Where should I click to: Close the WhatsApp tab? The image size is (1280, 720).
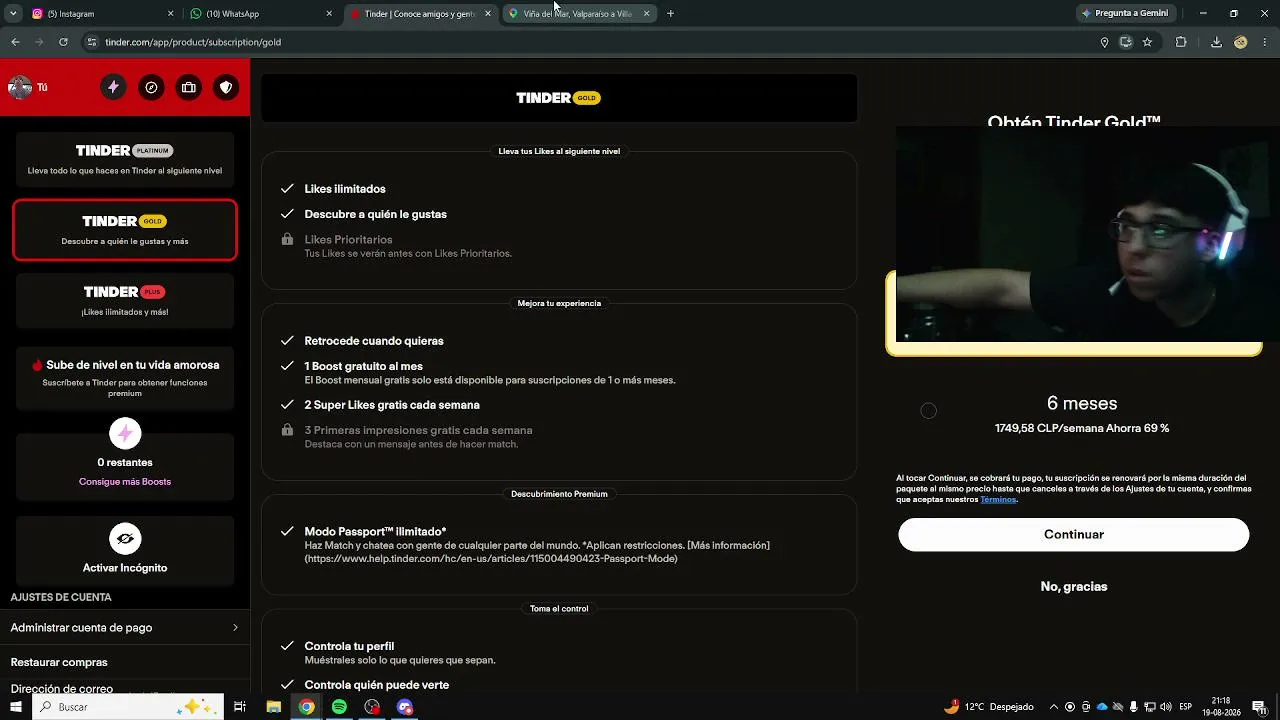click(329, 14)
